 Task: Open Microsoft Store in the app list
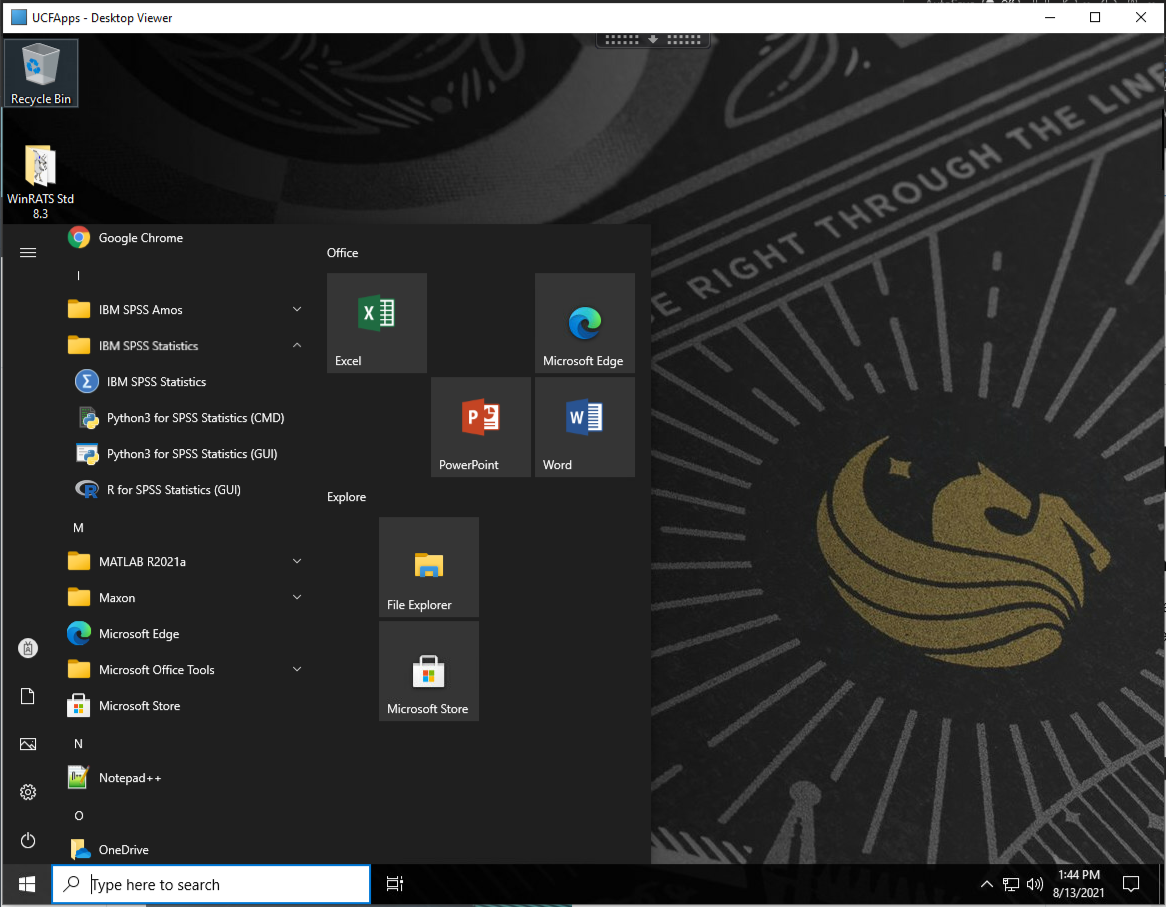coord(184,706)
